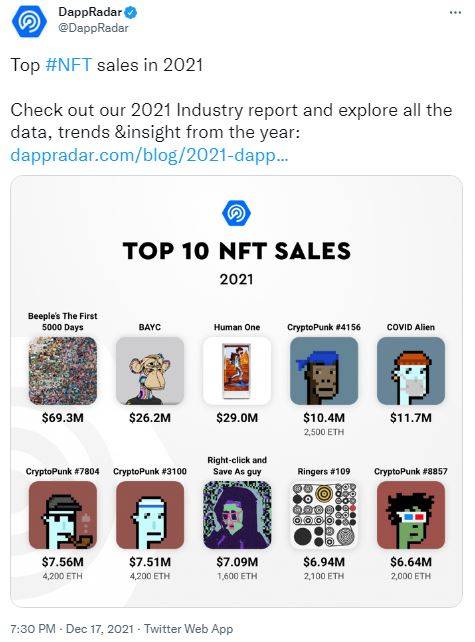Click the Twitter Web App source label

(188, 629)
